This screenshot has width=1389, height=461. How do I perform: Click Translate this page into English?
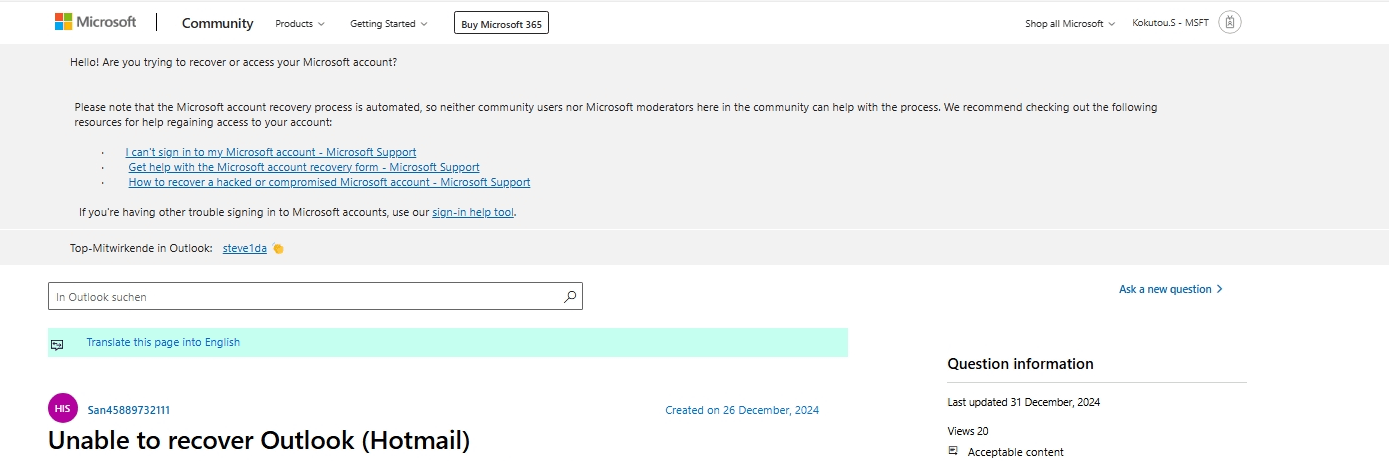tap(163, 342)
